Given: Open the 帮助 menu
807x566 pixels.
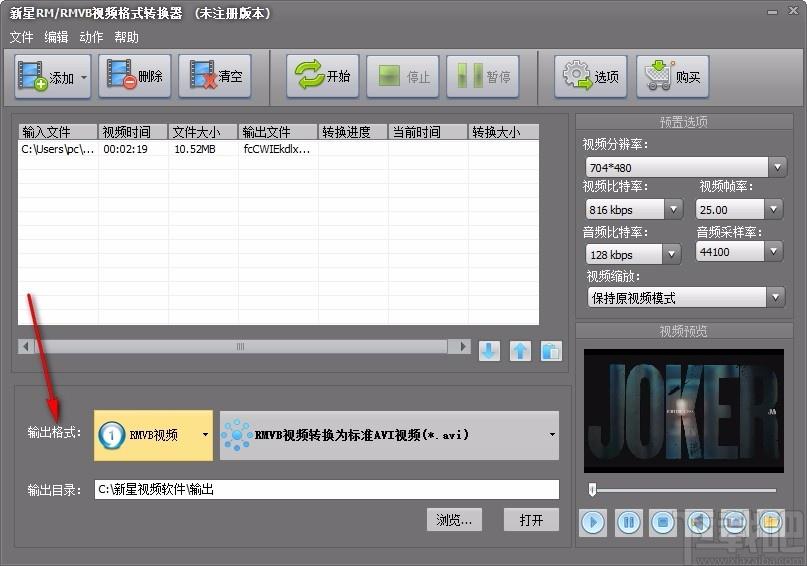Looking at the screenshot, I should (126, 37).
